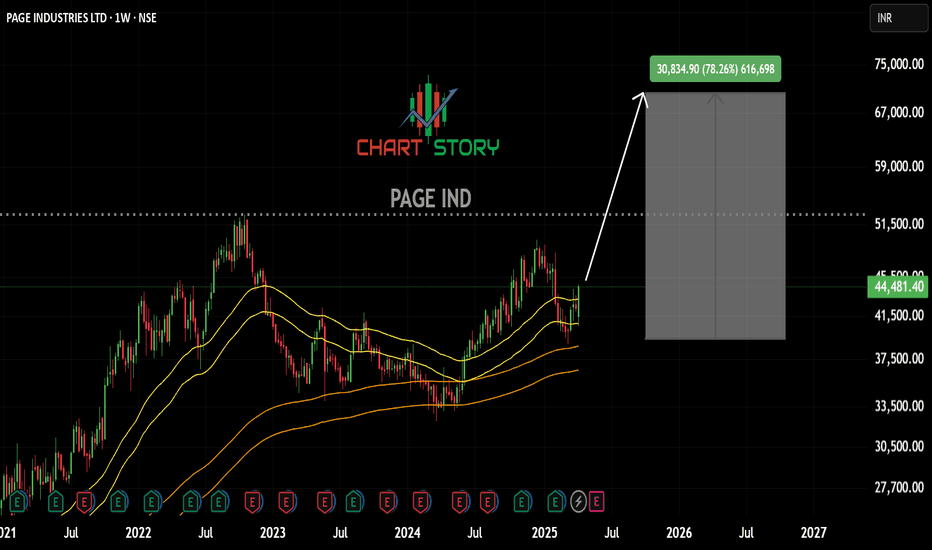The height and width of the screenshot is (550, 932).
Task: Click the 33,500.00 price axis label
Action: coord(899,406)
